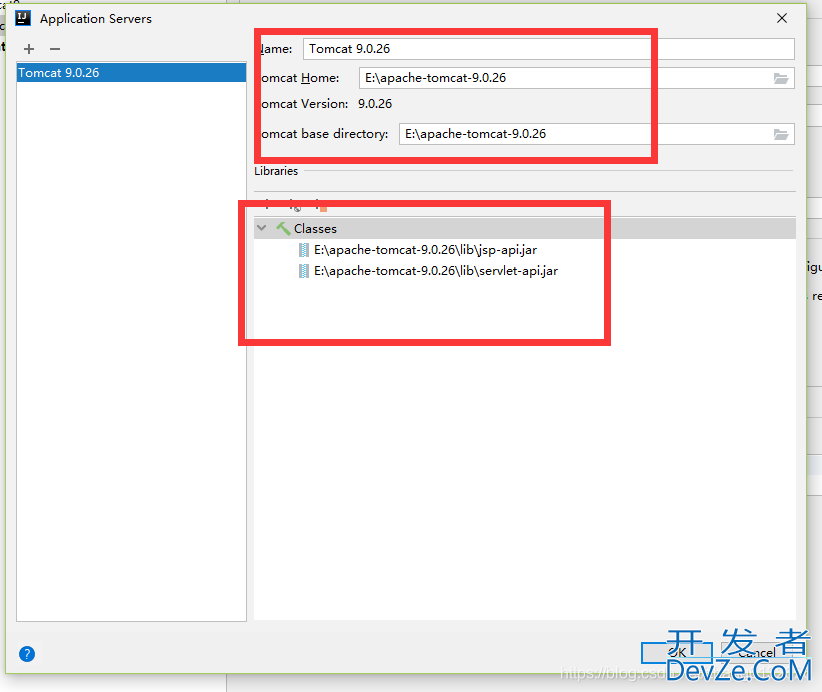Click the hammer icon beside Classes
The height and width of the screenshot is (692, 822).
(283, 229)
